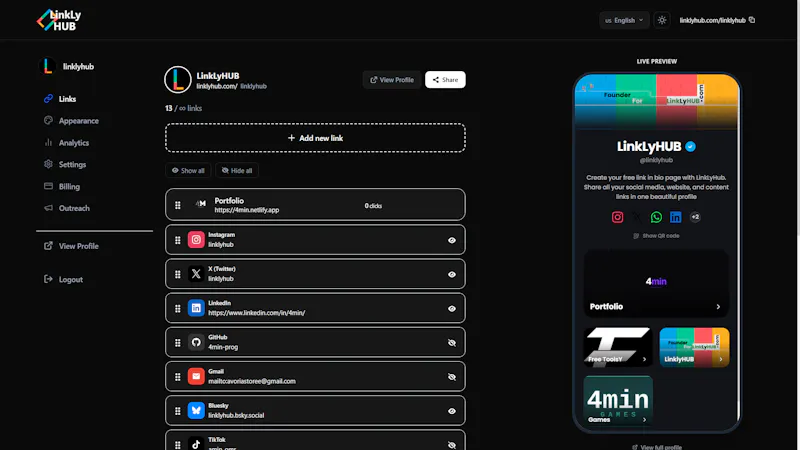Toggle visibility of LinkedIn link
The height and width of the screenshot is (450, 800).
click(452, 309)
